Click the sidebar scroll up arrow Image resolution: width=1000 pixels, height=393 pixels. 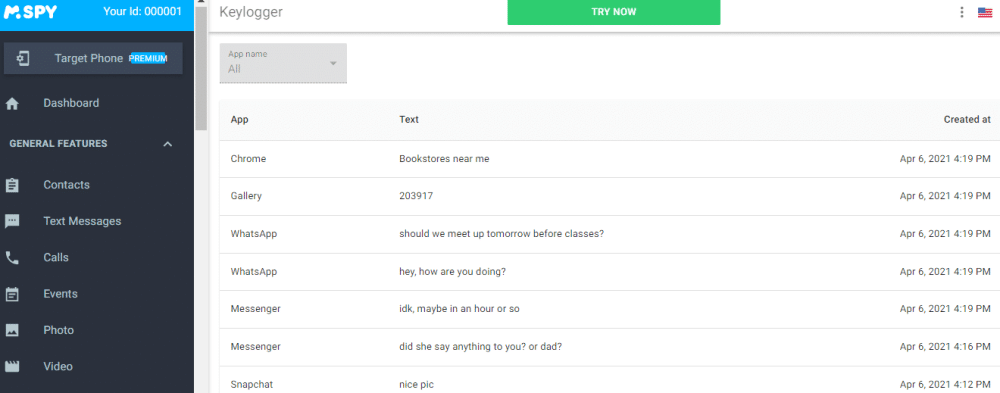pos(201,3)
